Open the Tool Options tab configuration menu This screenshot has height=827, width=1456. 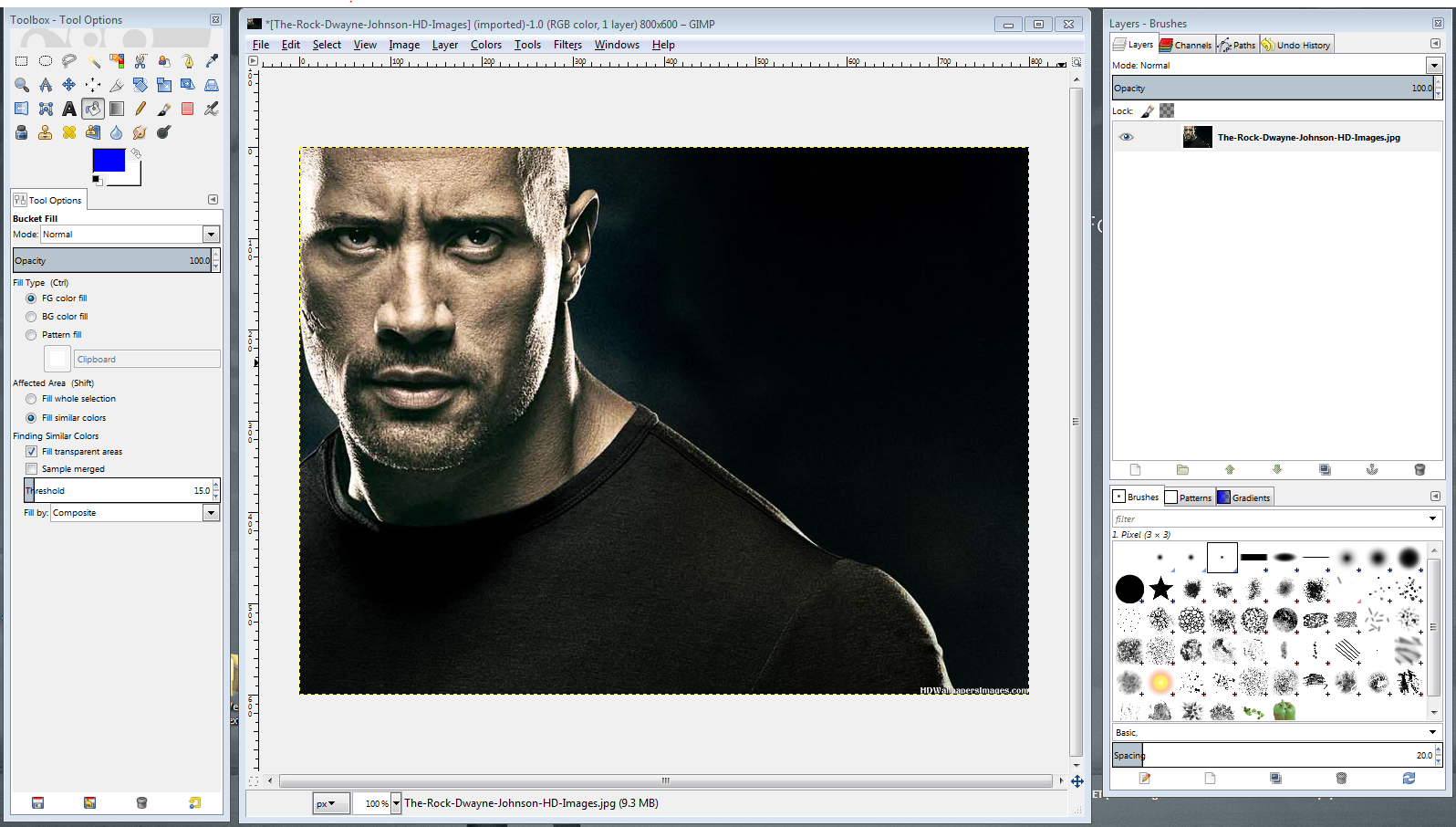(213, 199)
